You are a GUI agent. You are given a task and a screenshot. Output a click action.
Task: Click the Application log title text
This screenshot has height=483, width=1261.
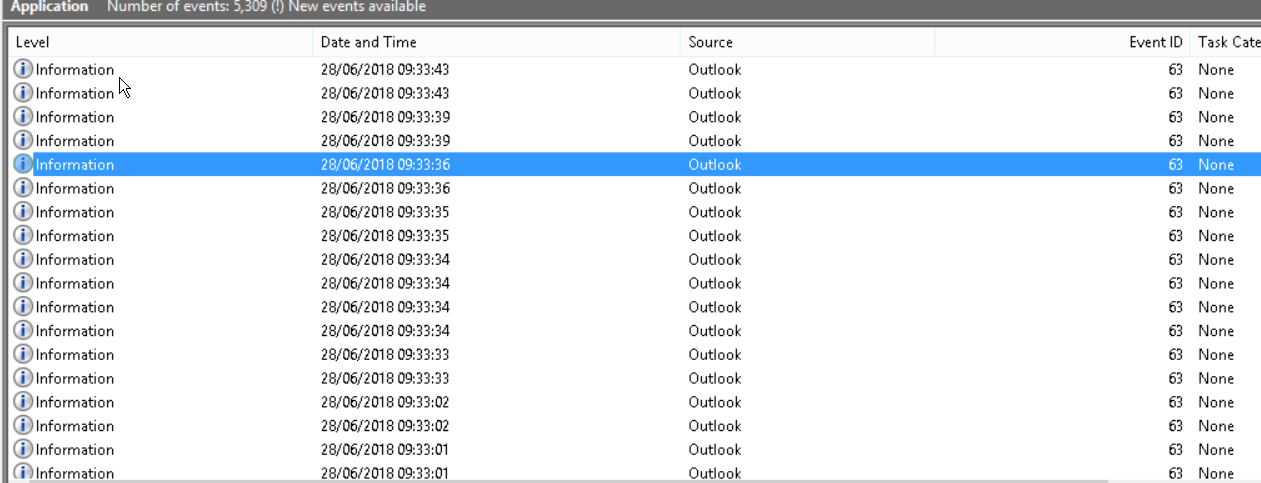click(x=49, y=7)
